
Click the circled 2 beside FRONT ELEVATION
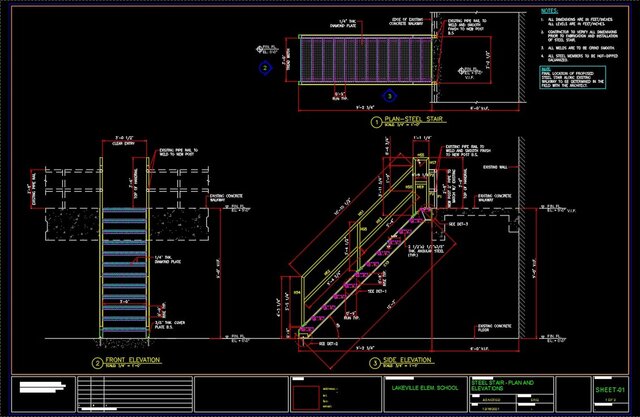[x=97, y=363]
